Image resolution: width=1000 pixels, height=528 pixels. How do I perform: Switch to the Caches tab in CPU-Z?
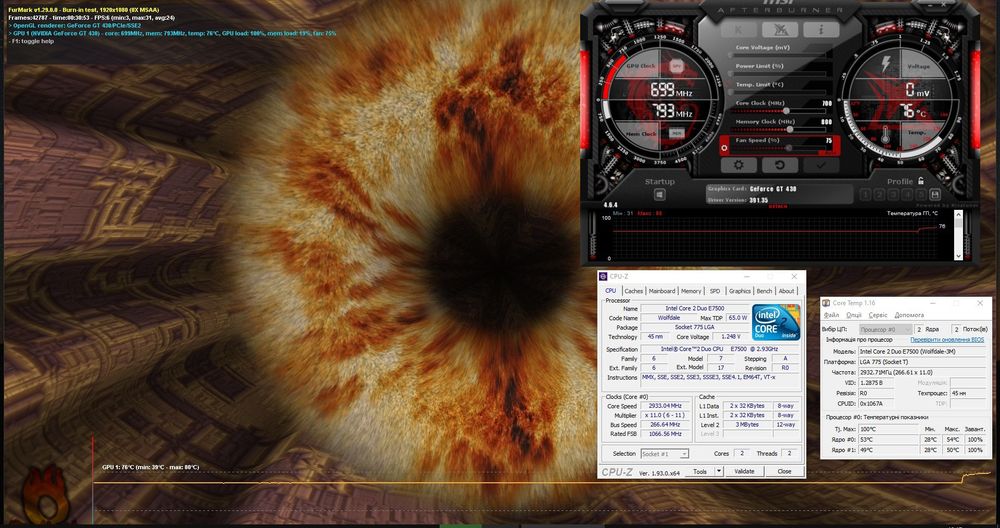633,291
